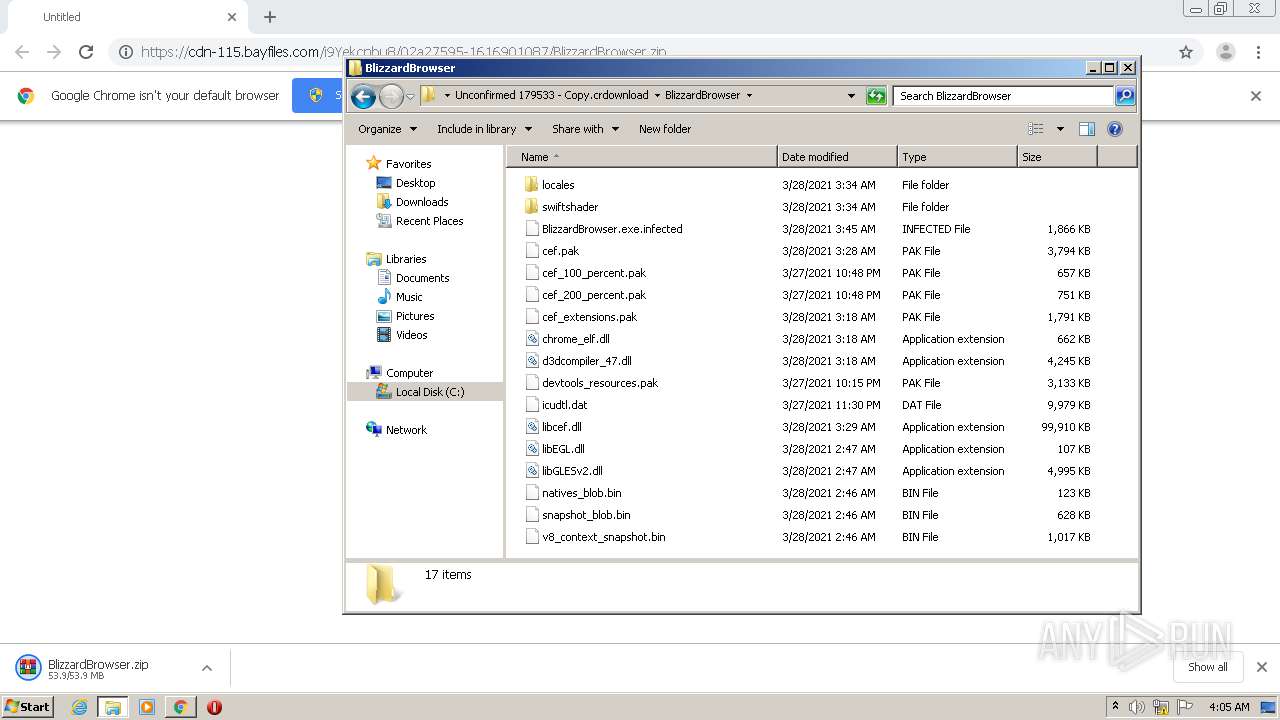This screenshot has width=1280, height=720.
Task: Open new tab in Chrome
Action: pyautogui.click(x=269, y=17)
